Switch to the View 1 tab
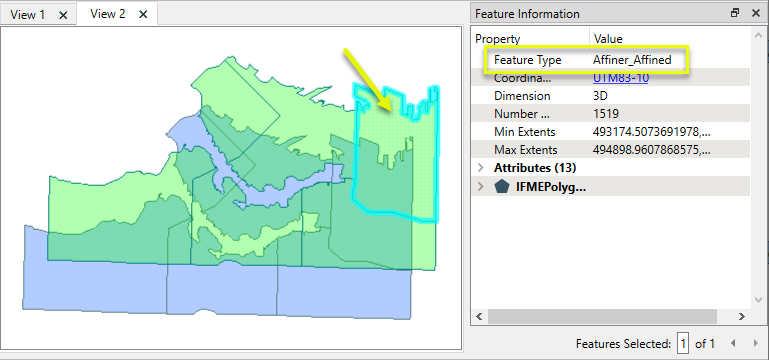This screenshot has width=769, height=360. coord(27,15)
